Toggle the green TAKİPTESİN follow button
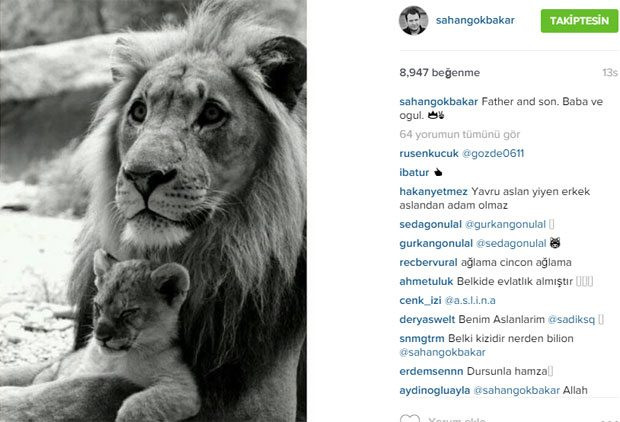Screen dimensions: 620x422 coord(579,21)
